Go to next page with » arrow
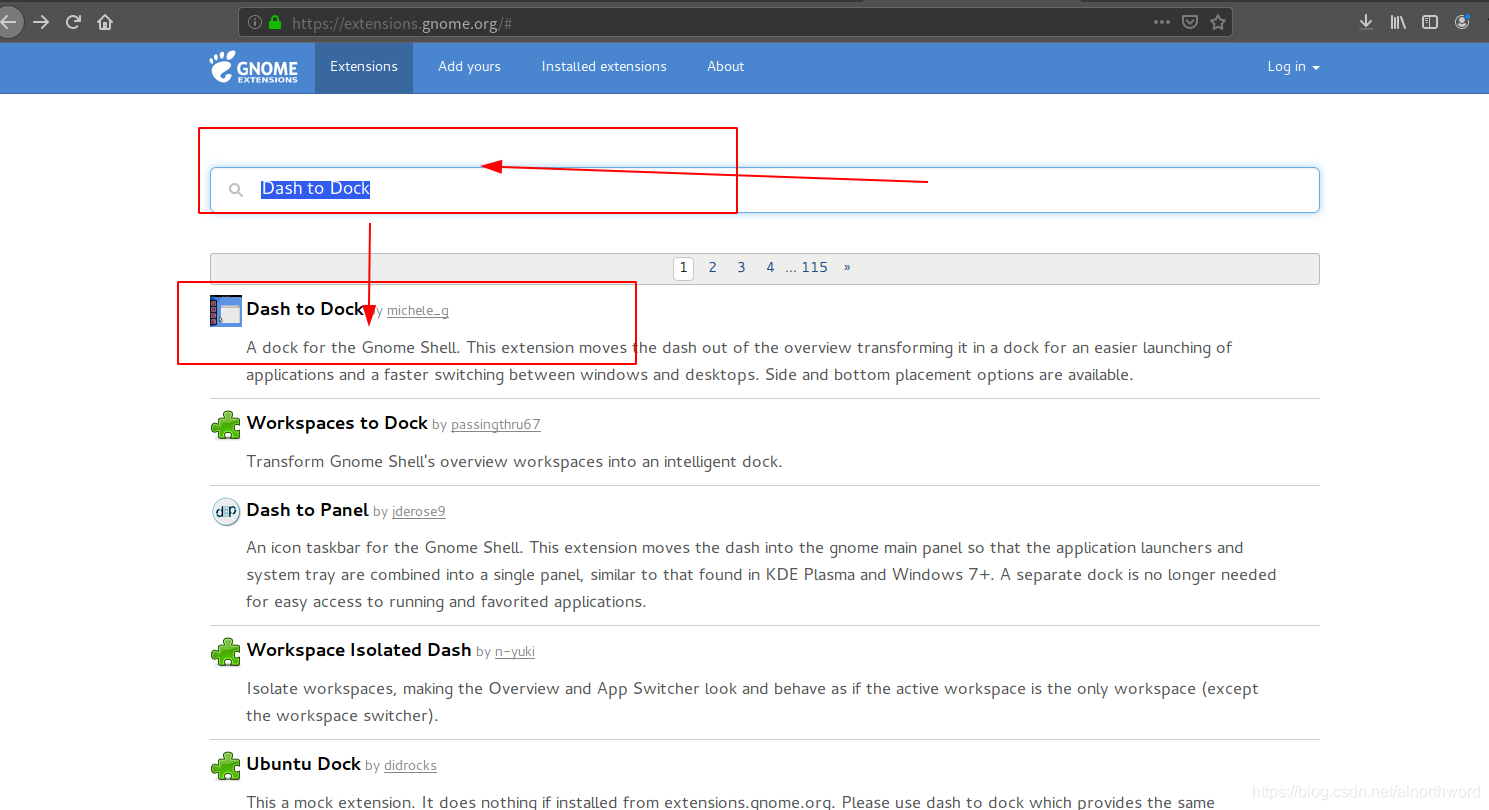Image resolution: width=1489 pixels, height=810 pixels. coord(847,268)
